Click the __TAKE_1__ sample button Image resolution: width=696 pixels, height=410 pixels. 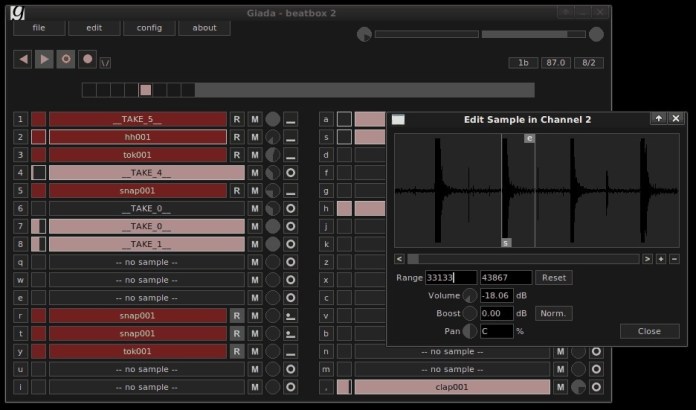click(146, 244)
